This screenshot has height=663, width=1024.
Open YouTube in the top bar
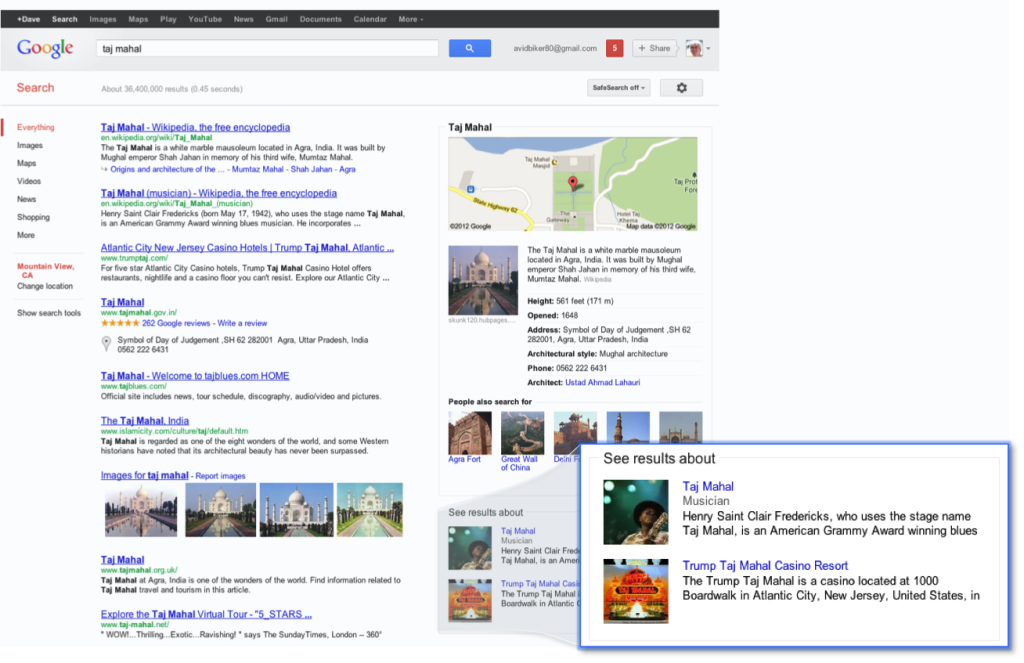pyautogui.click(x=205, y=19)
